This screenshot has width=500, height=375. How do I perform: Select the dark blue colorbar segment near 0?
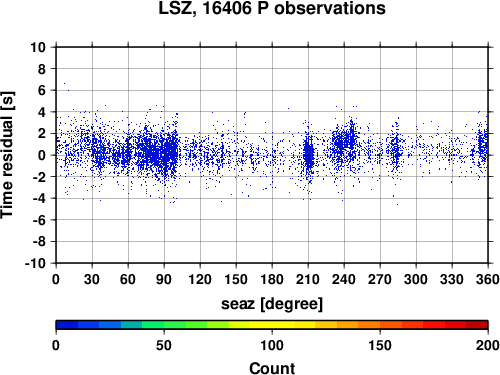click(67, 325)
